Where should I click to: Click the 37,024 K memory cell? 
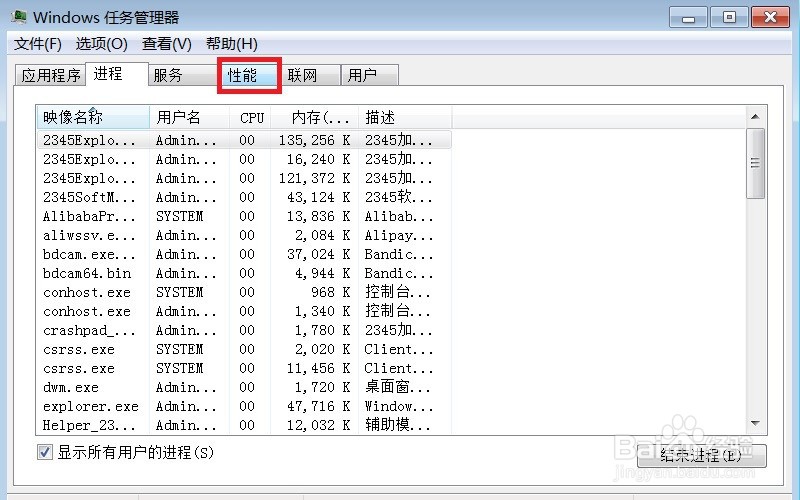pos(318,254)
